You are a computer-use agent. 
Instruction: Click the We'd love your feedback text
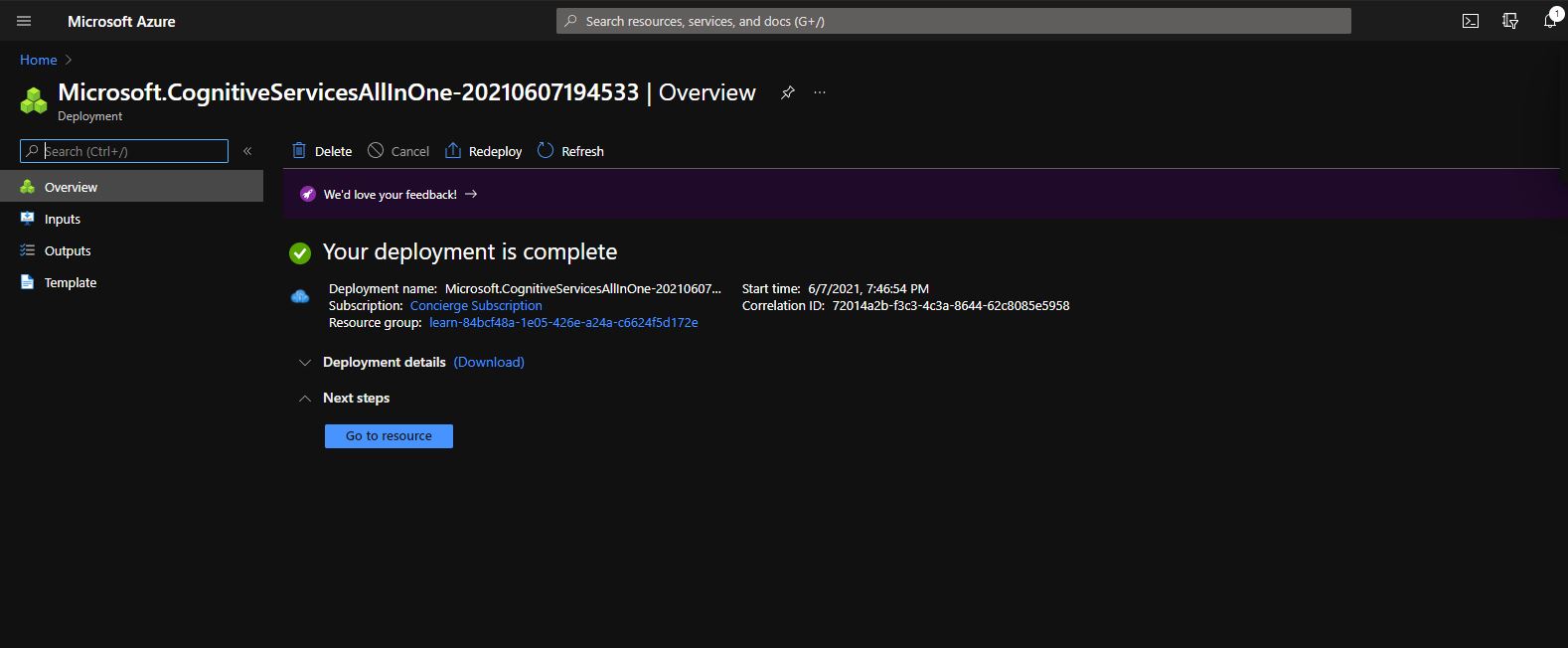(x=391, y=195)
